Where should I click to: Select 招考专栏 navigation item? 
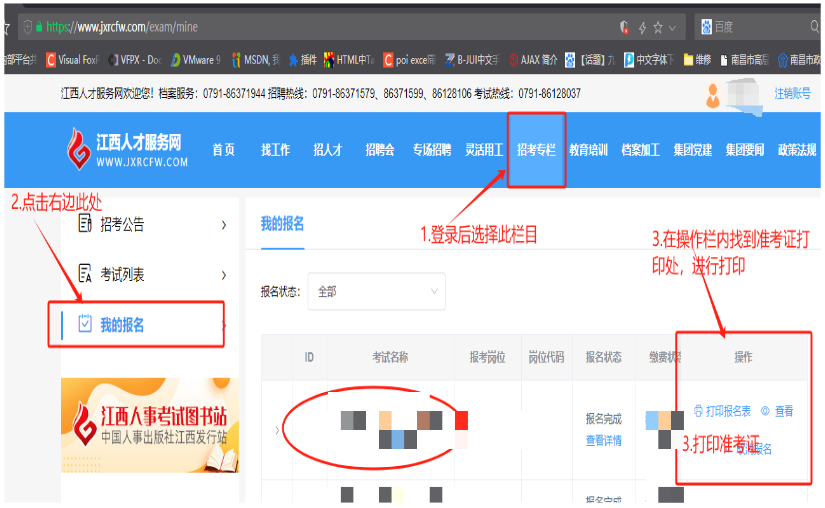[536, 150]
